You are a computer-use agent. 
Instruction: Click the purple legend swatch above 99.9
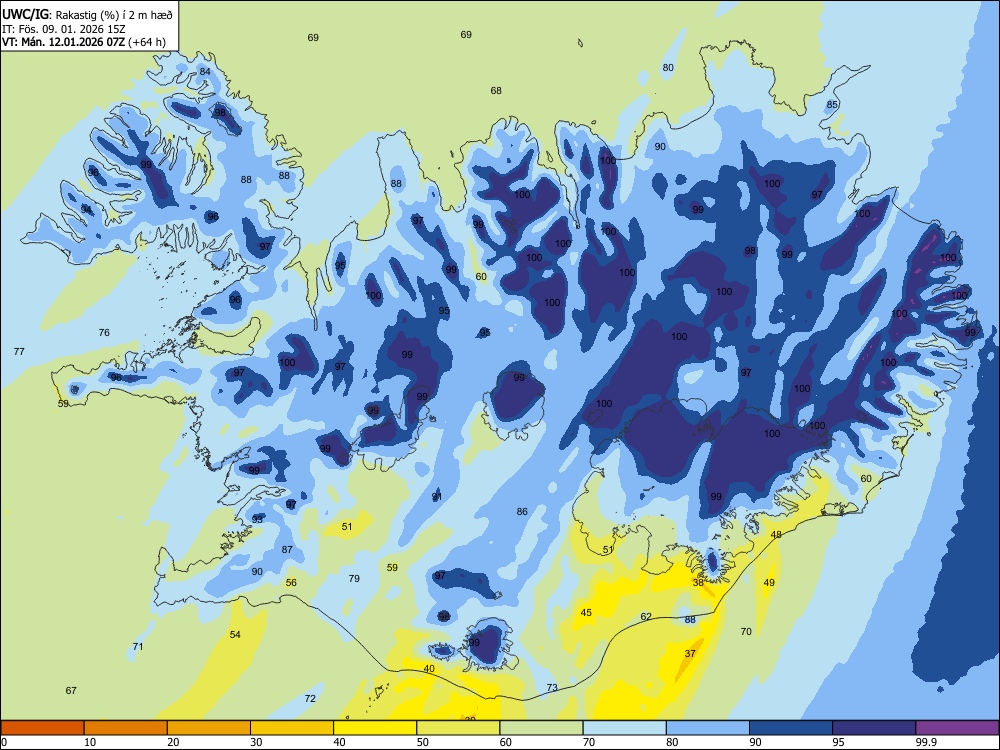(957, 728)
